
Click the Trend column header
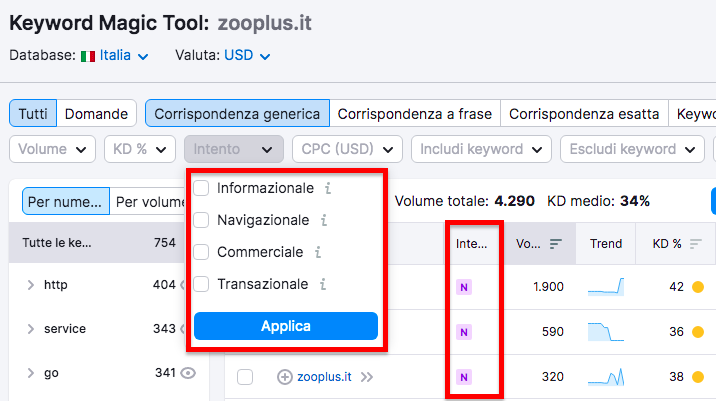pos(605,244)
